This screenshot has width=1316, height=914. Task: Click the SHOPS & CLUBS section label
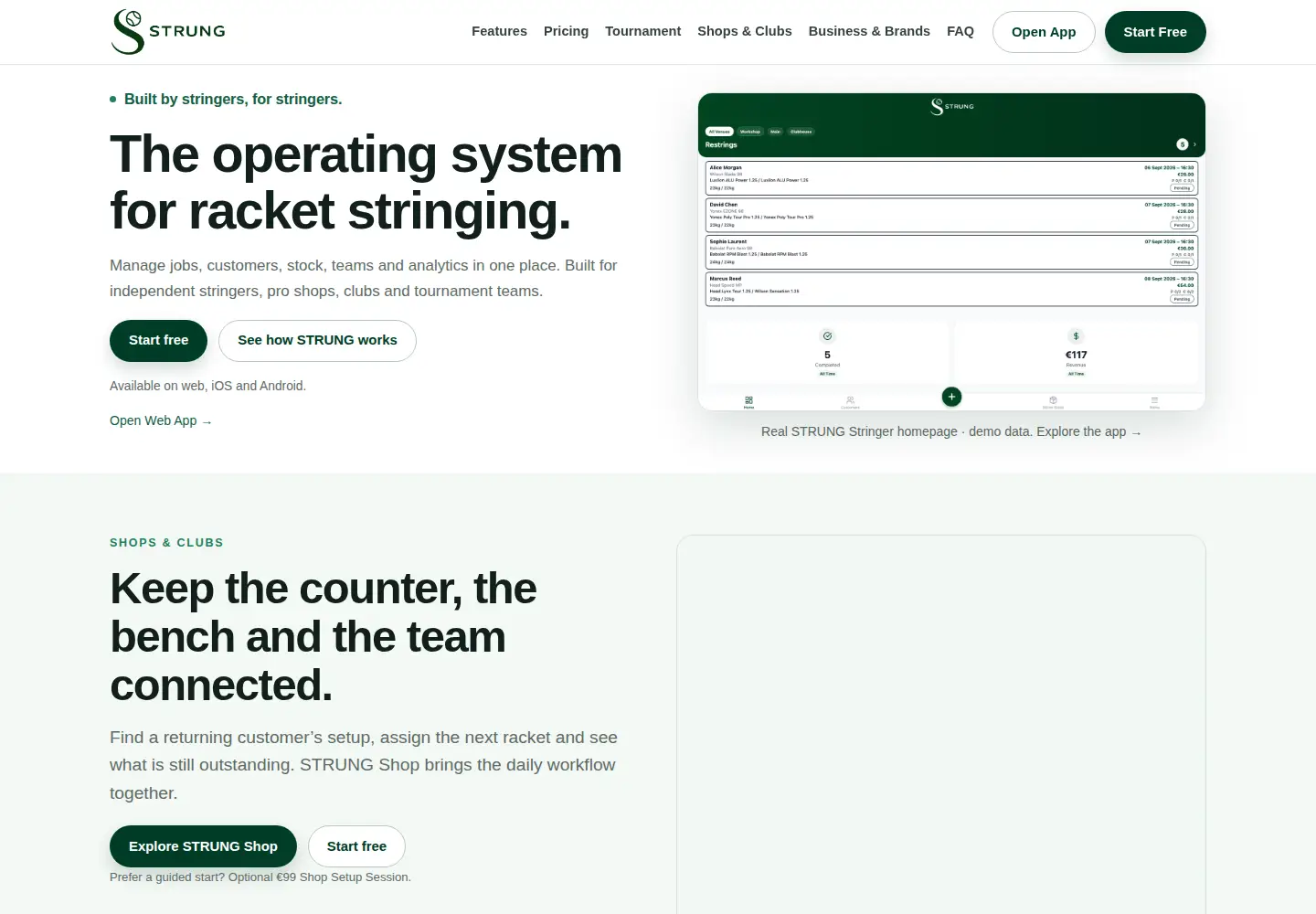pos(166,543)
